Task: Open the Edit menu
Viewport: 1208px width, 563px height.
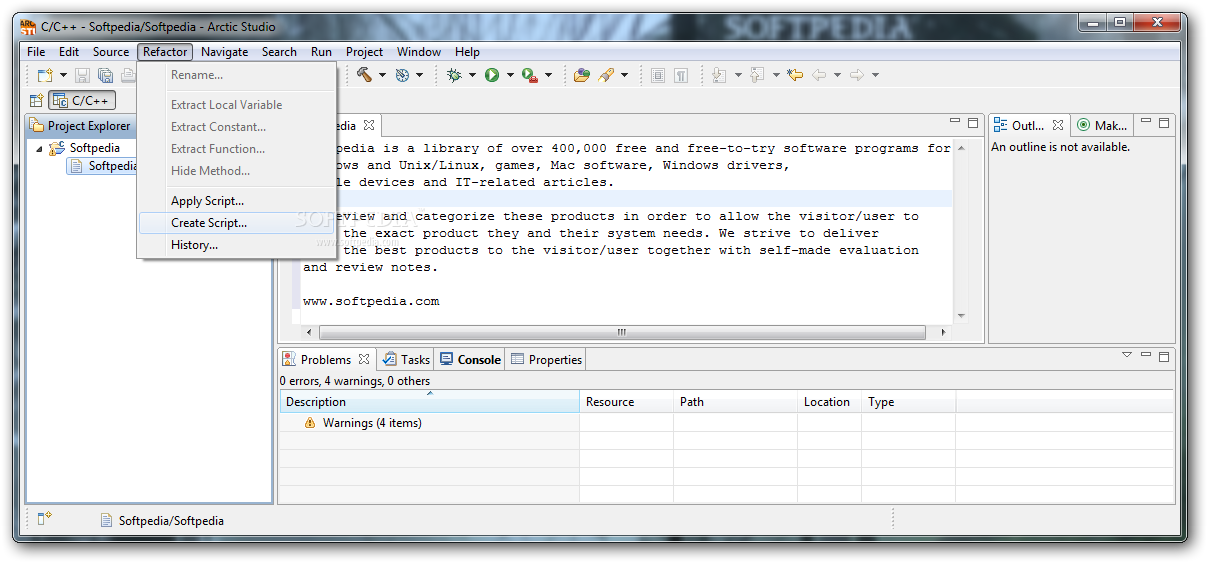Action: tap(69, 52)
